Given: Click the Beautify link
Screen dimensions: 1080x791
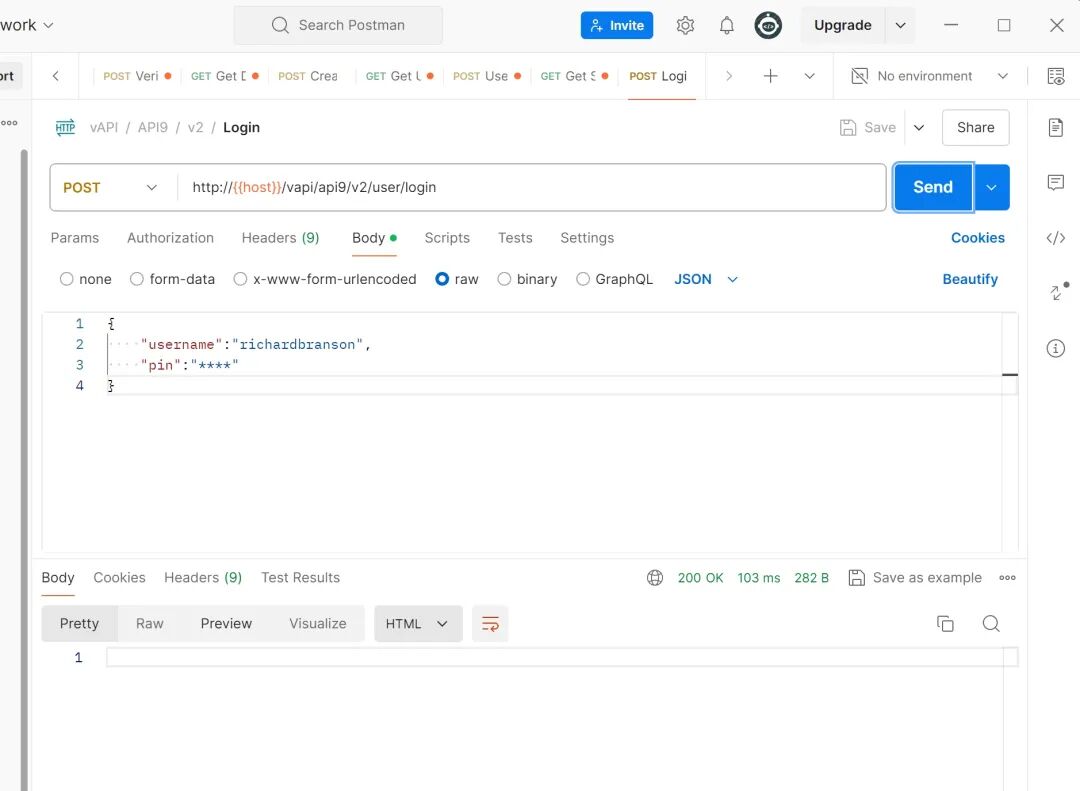Looking at the screenshot, I should pos(970,279).
